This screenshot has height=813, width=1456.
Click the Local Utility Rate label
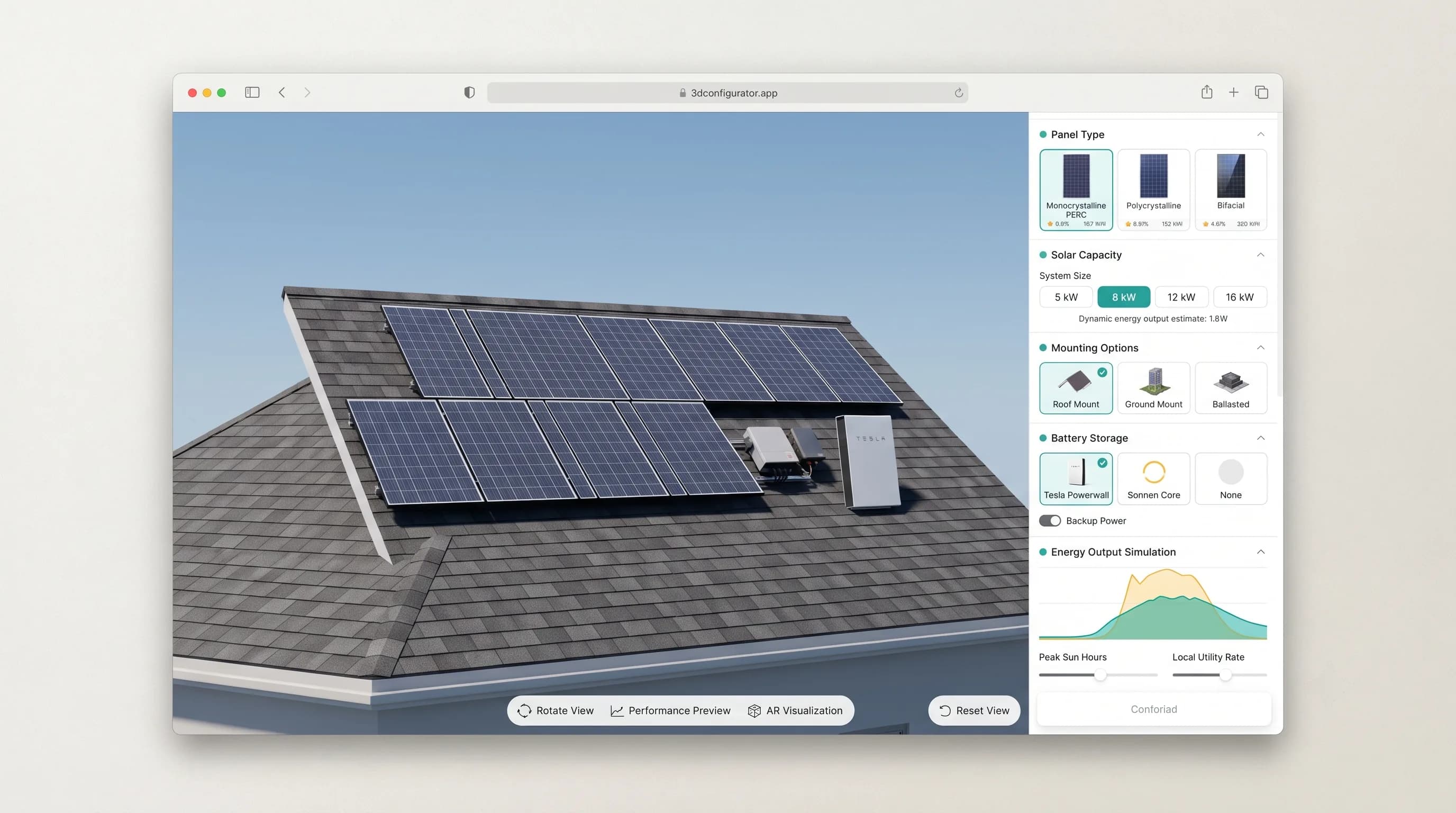pyautogui.click(x=1208, y=657)
